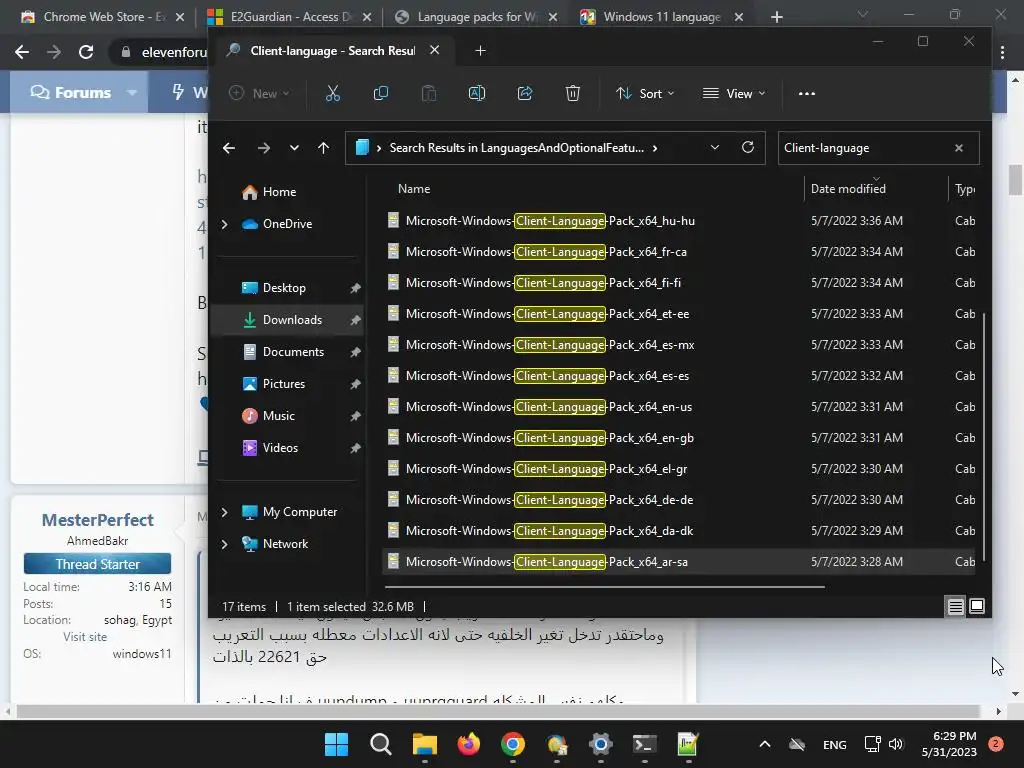
Task: Click volume speaker icon in system tray
Action: [x=896, y=744]
